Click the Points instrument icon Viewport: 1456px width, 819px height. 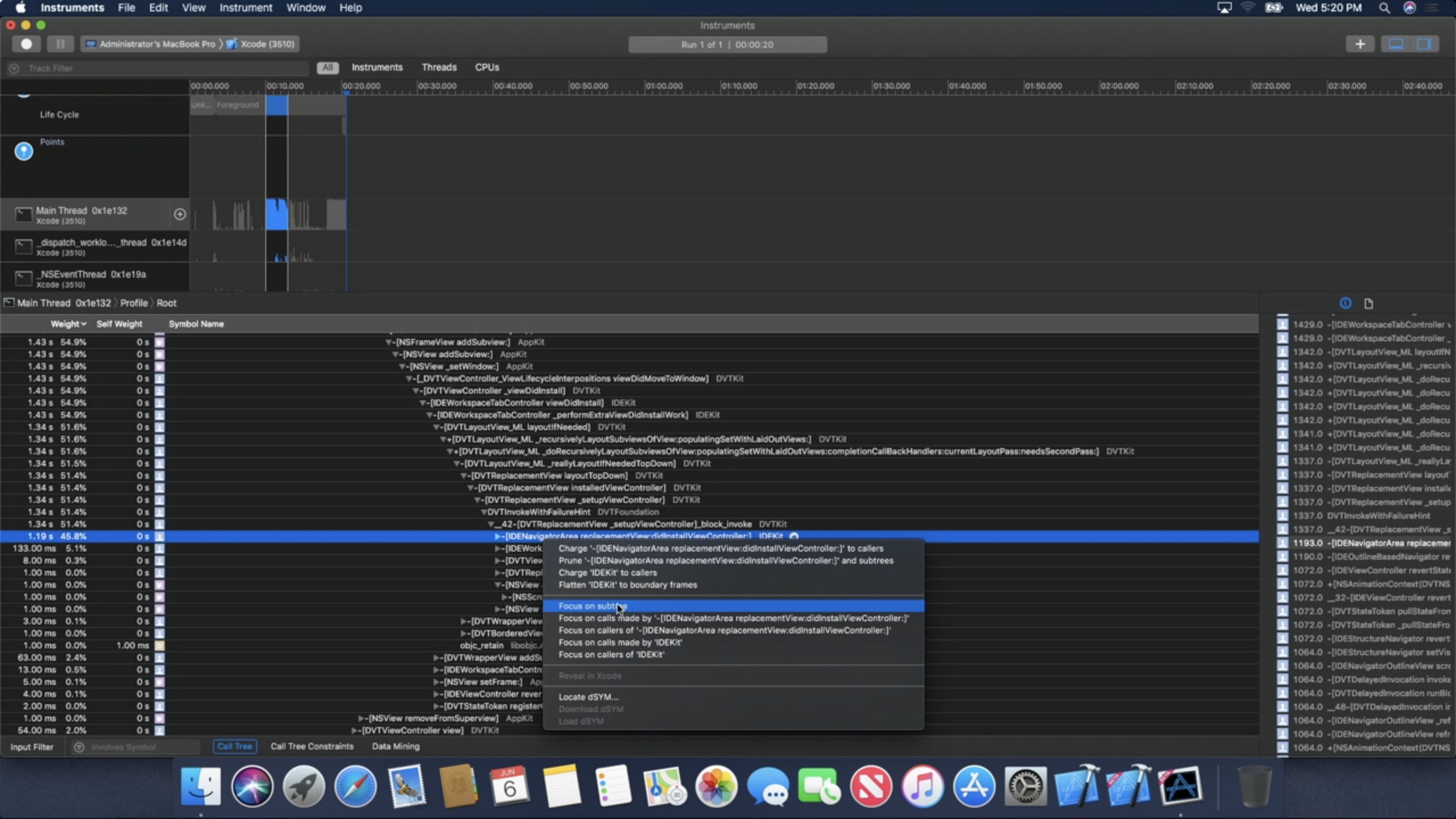click(23, 151)
